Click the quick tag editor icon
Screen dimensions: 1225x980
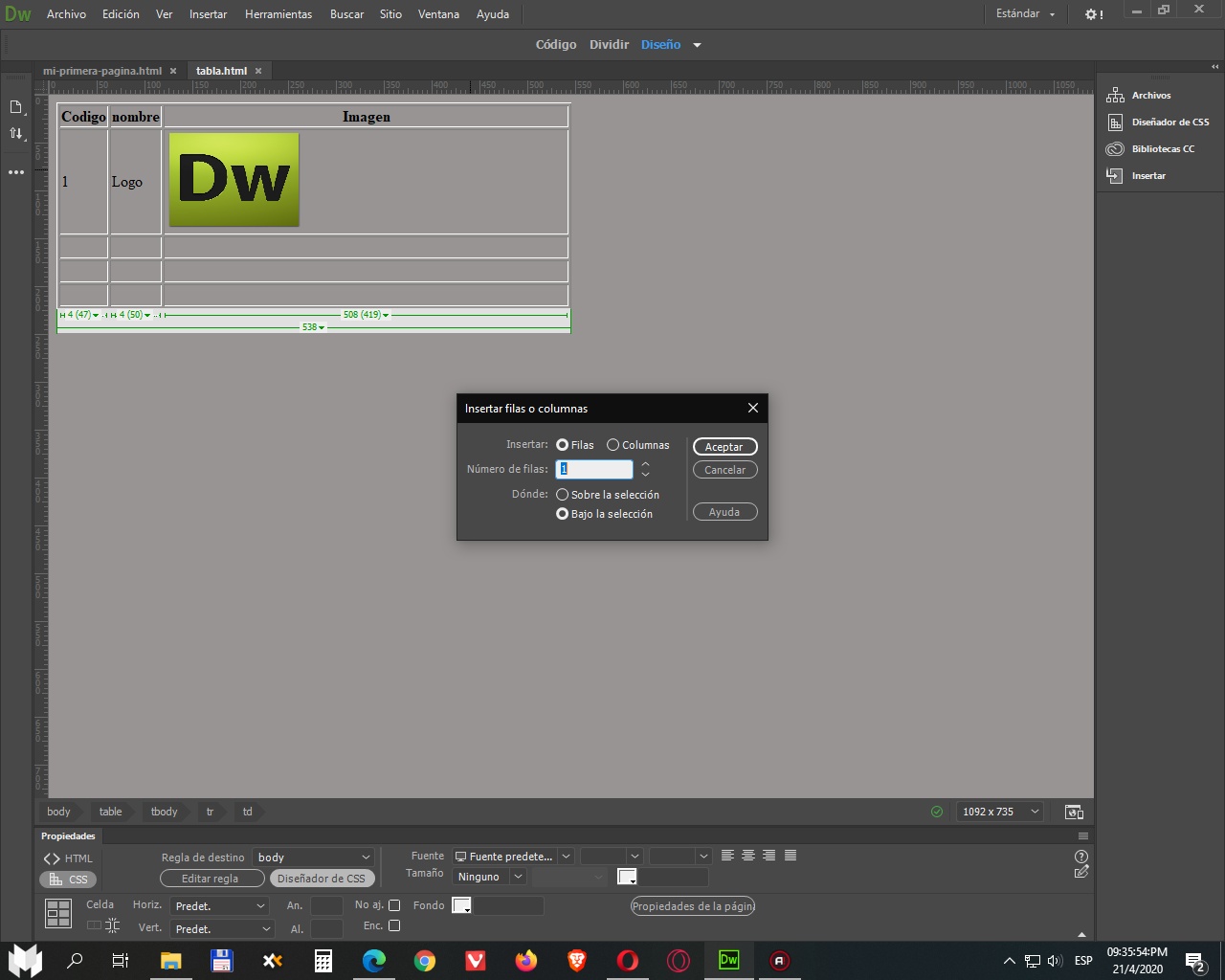tap(1081, 872)
